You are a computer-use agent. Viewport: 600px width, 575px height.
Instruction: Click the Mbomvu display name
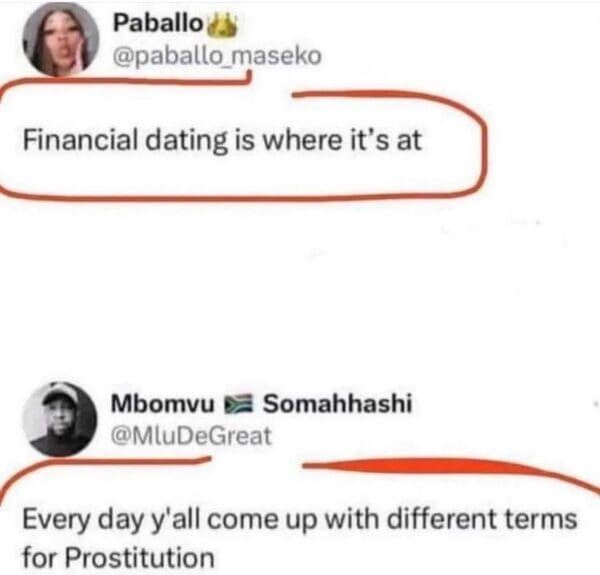point(162,404)
